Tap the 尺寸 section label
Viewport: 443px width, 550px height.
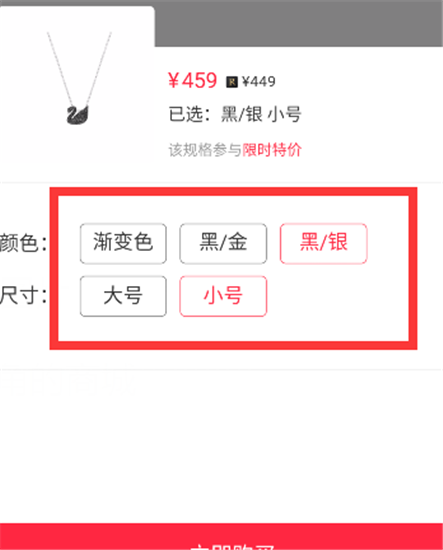(x=23, y=296)
